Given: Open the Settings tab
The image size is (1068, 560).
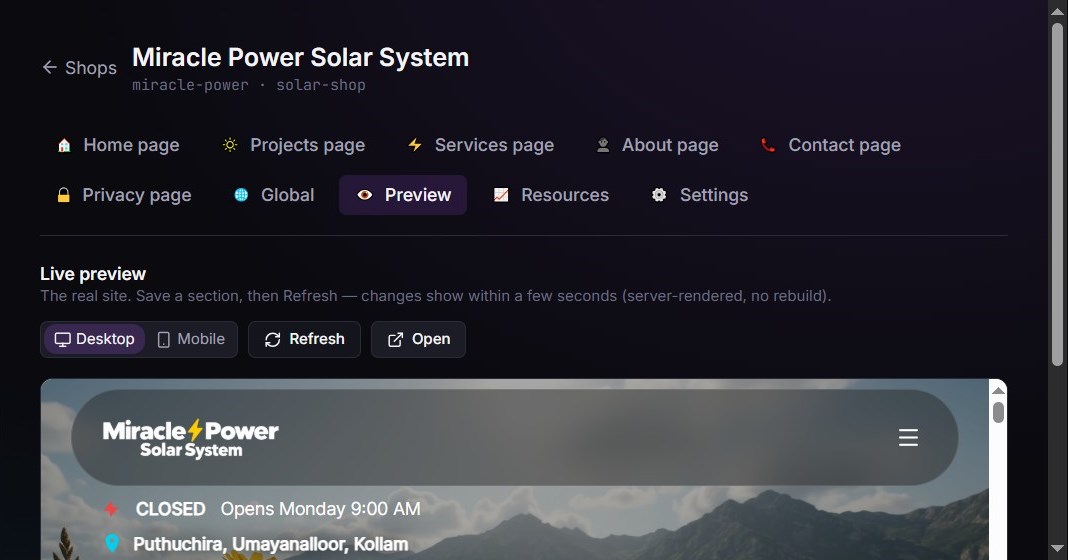Looking at the screenshot, I should coord(700,195).
